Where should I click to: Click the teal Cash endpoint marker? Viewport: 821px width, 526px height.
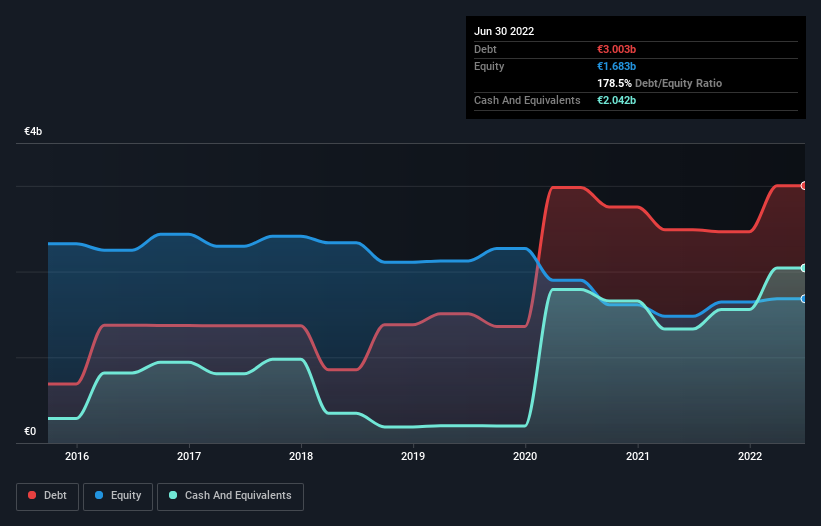tap(804, 268)
